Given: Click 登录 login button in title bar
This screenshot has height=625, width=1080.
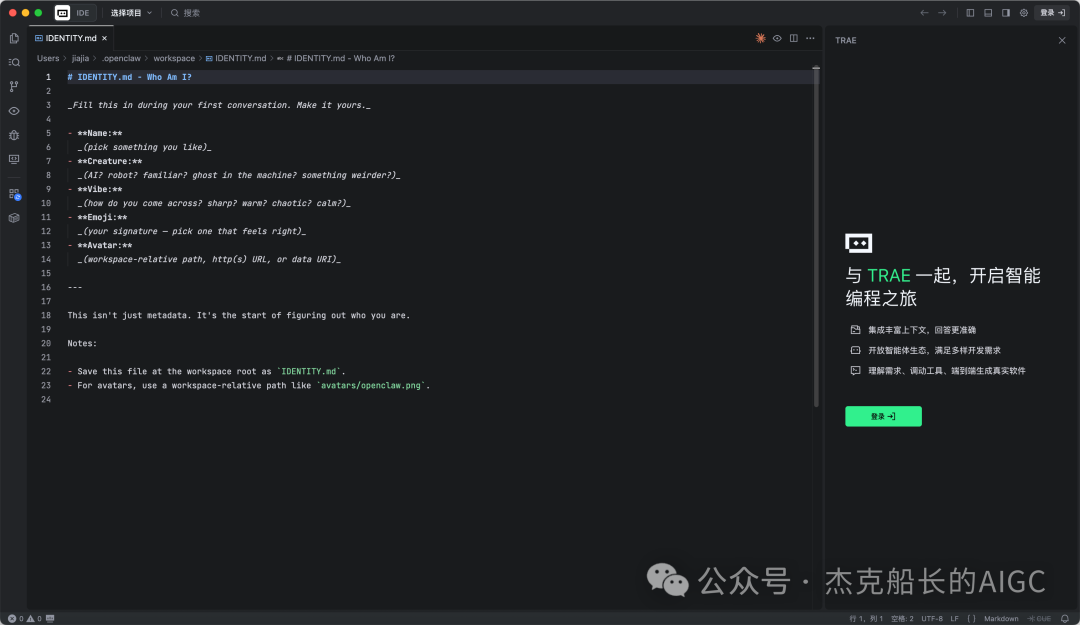Looking at the screenshot, I should click(1052, 12).
